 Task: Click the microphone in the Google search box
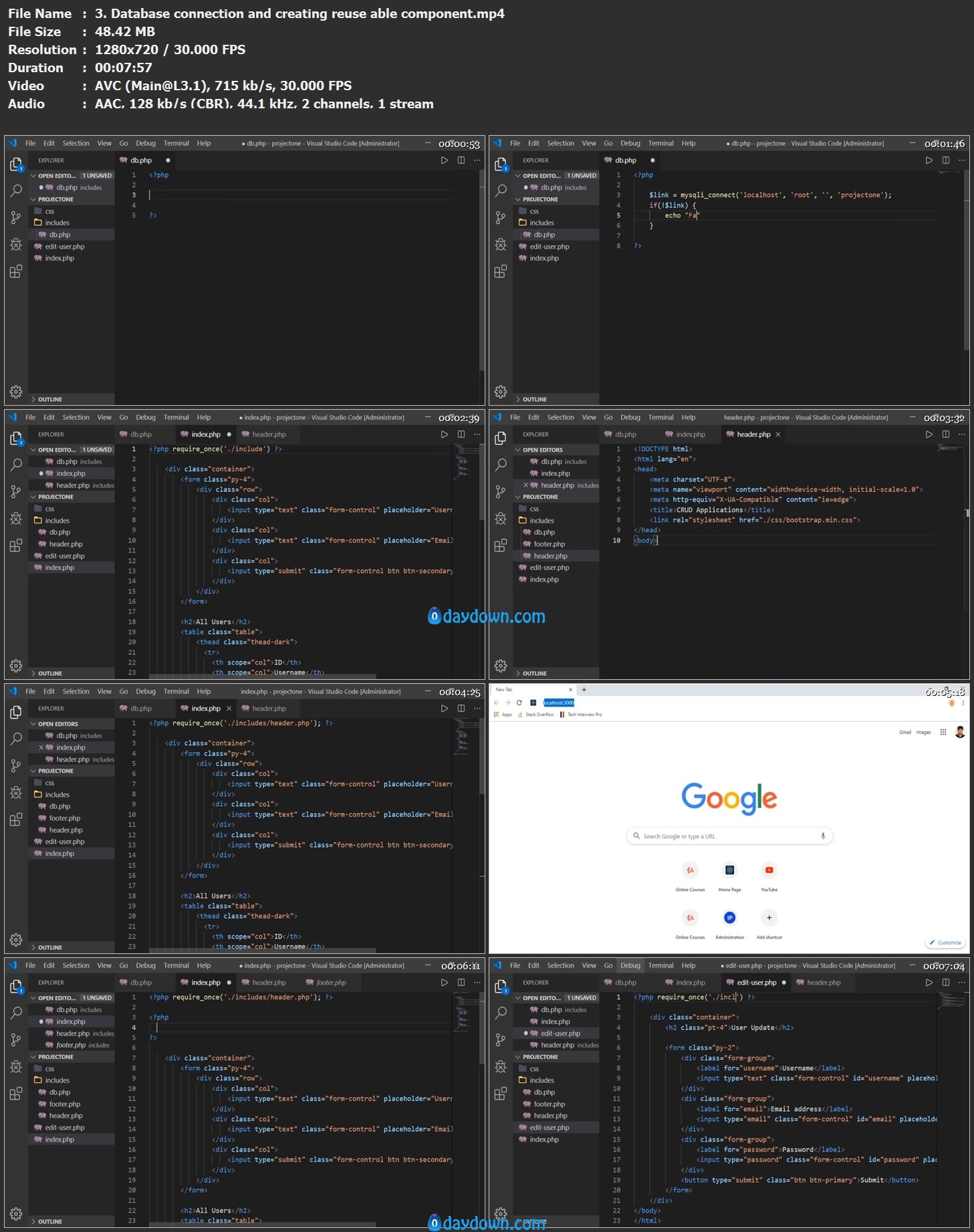tap(822, 836)
